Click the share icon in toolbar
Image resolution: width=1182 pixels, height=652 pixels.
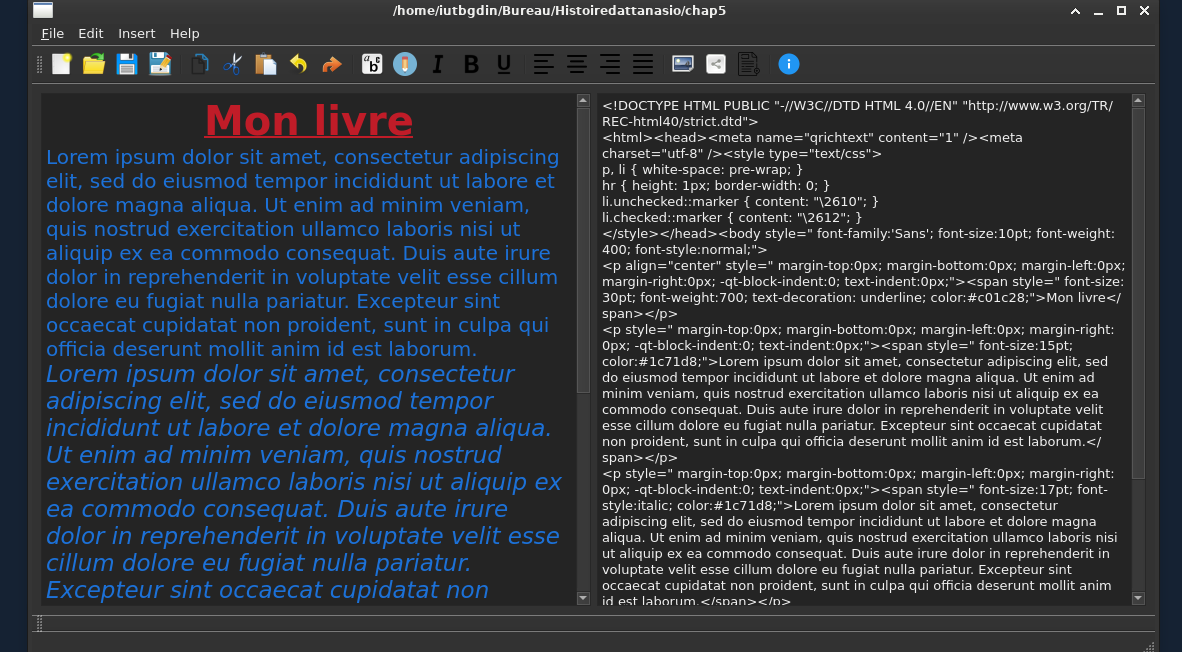716,64
